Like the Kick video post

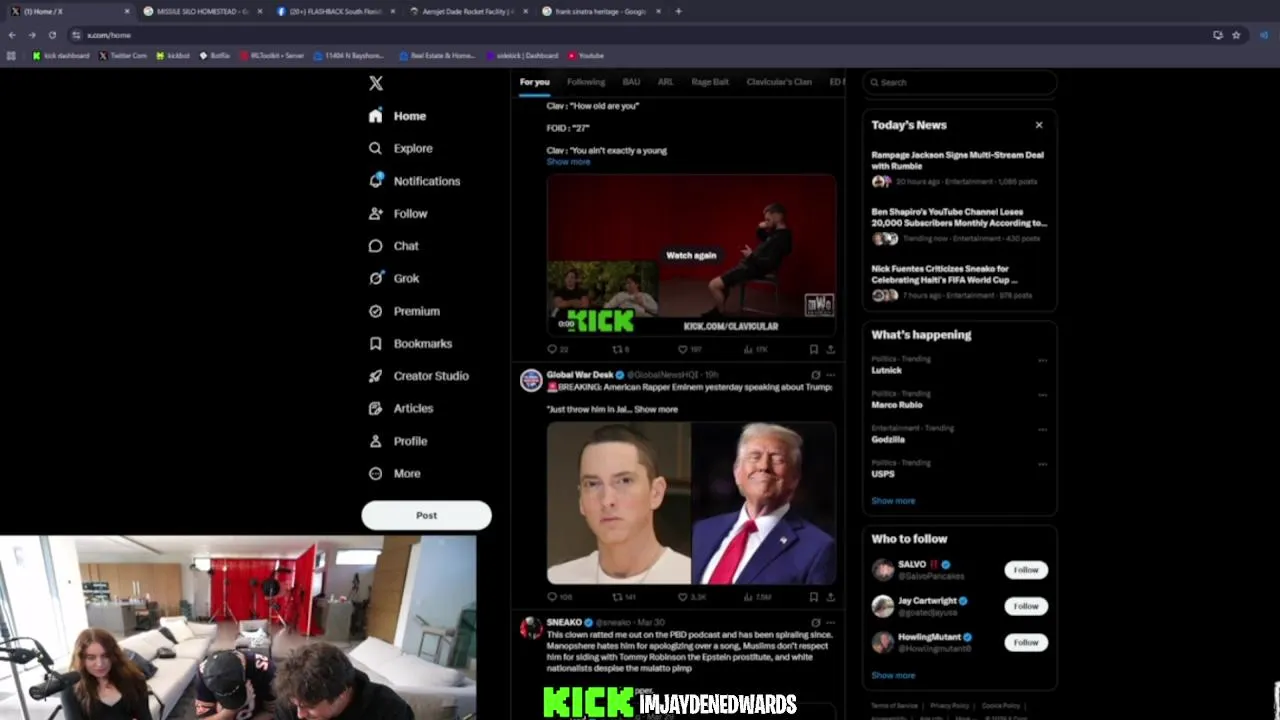click(689, 349)
